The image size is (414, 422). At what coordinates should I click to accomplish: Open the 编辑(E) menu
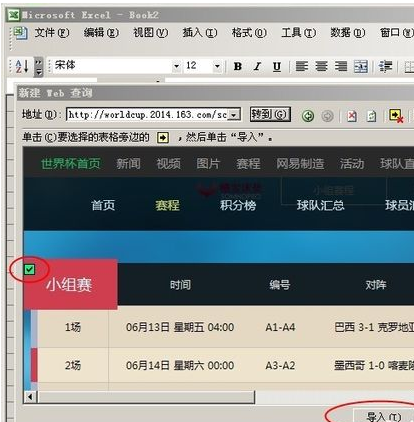click(x=101, y=33)
